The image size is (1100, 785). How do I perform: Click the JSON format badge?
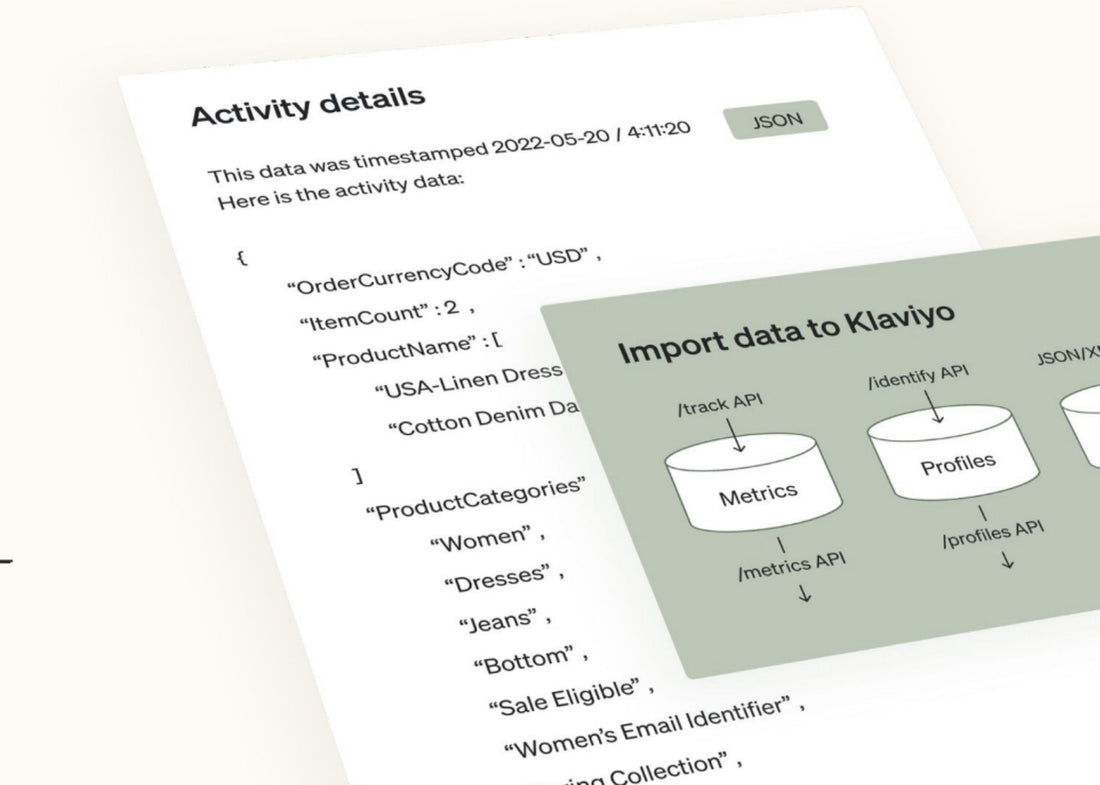[777, 120]
